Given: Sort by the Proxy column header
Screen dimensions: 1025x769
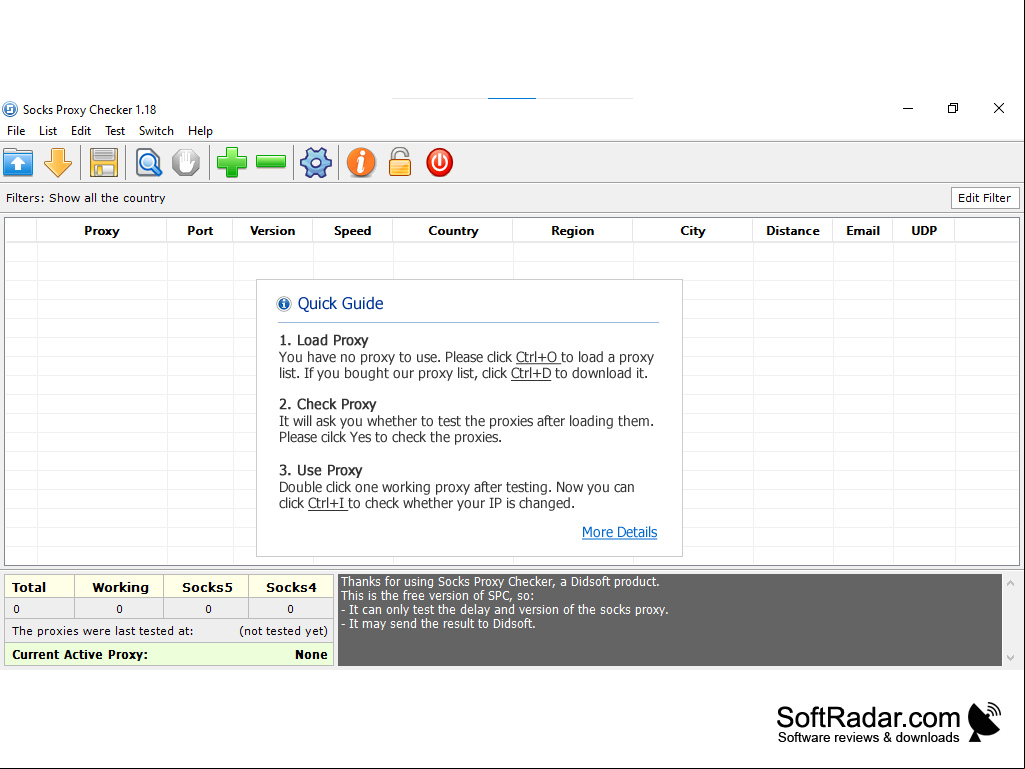Looking at the screenshot, I should 101,231.
